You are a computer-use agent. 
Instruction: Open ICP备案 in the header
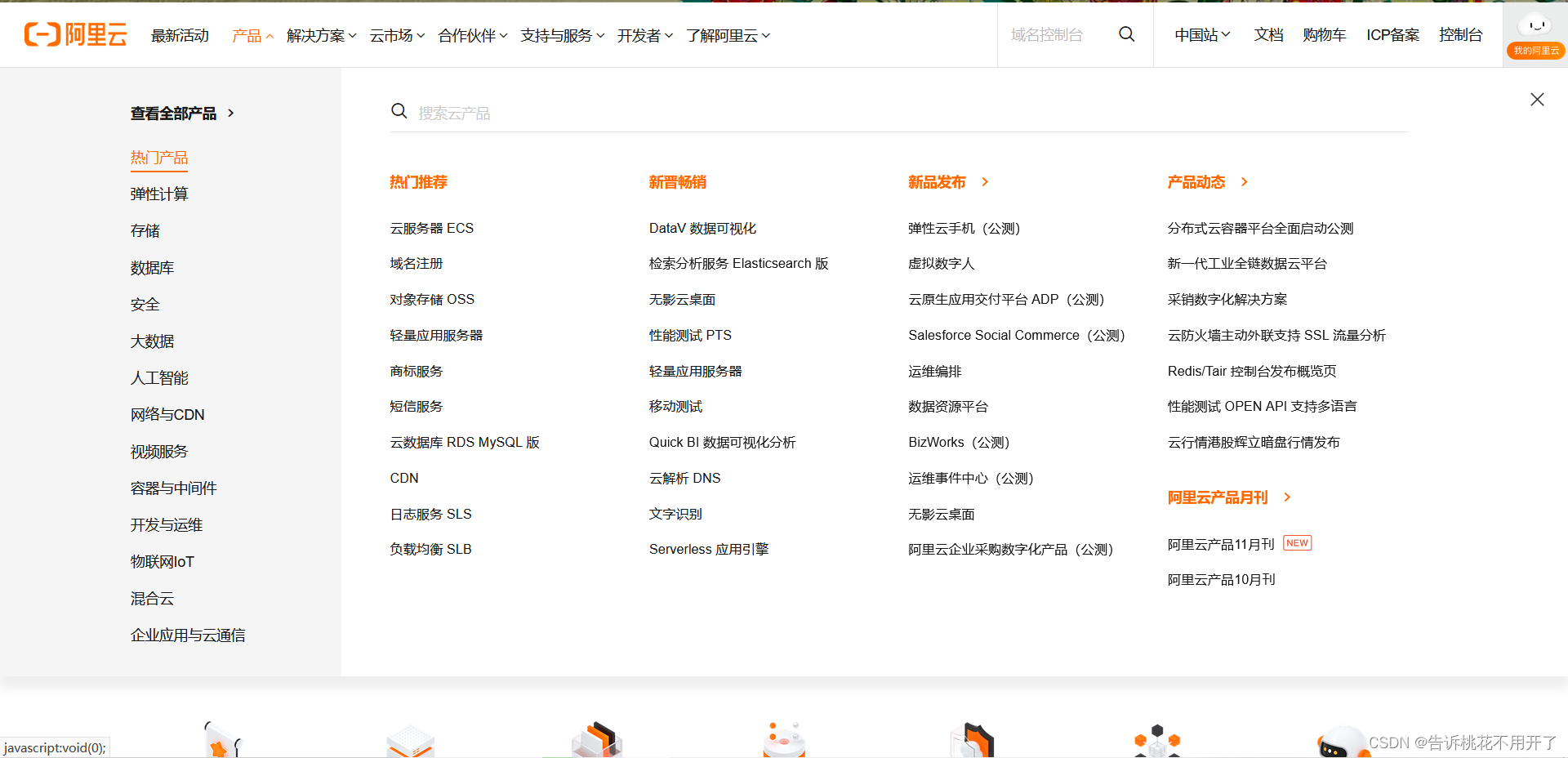point(1392,35)
